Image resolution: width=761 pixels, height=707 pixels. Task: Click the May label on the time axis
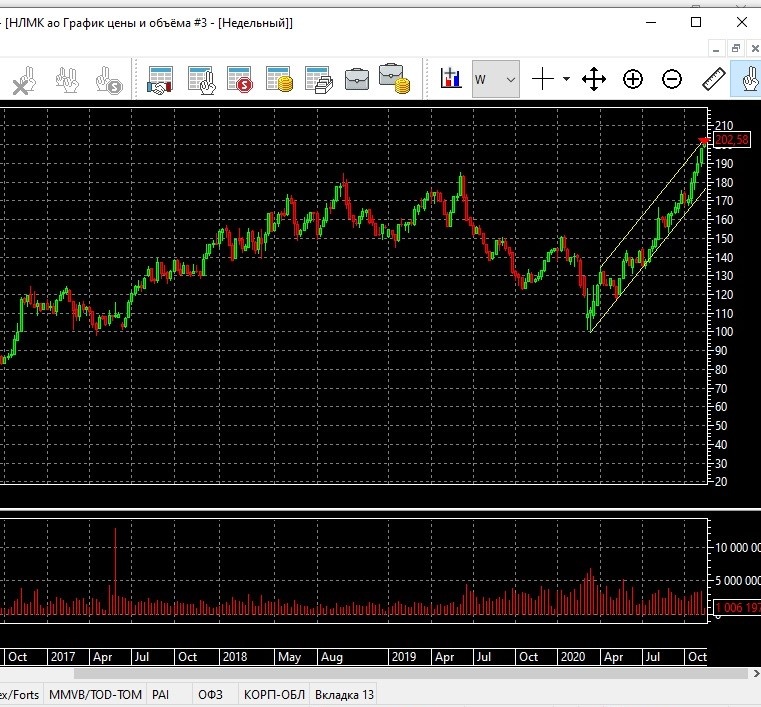pos(289,657)
